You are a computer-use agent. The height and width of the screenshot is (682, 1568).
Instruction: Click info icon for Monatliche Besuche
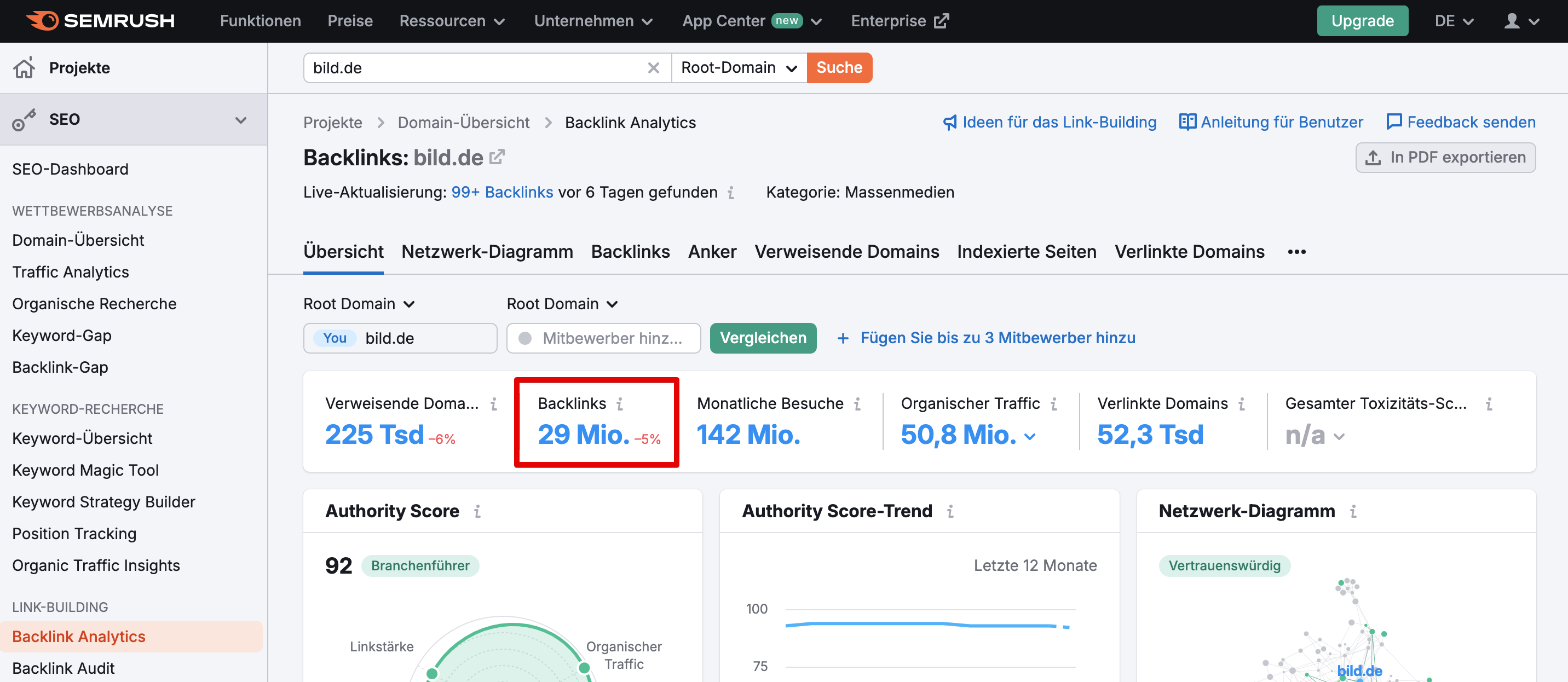[857, 404]
